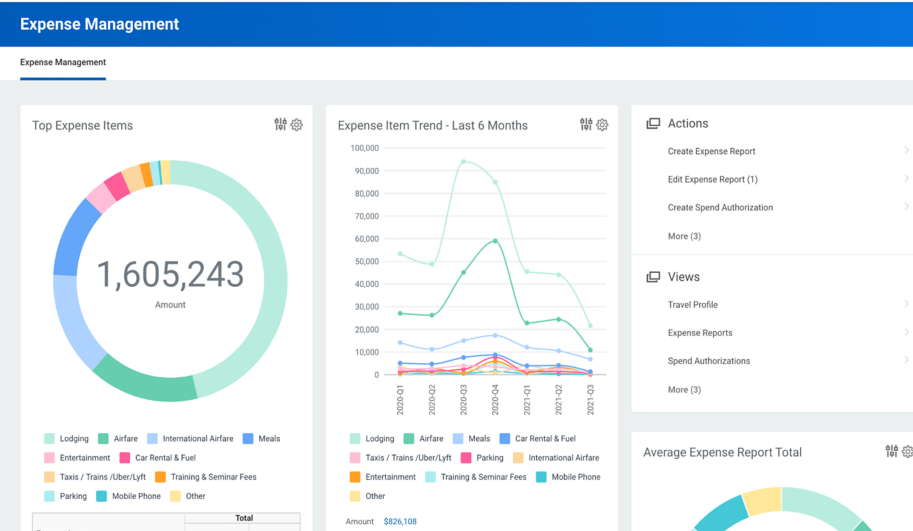Open Create Expense Report action
This screenshot has width=913, height=531.
(x=712, y=151)
